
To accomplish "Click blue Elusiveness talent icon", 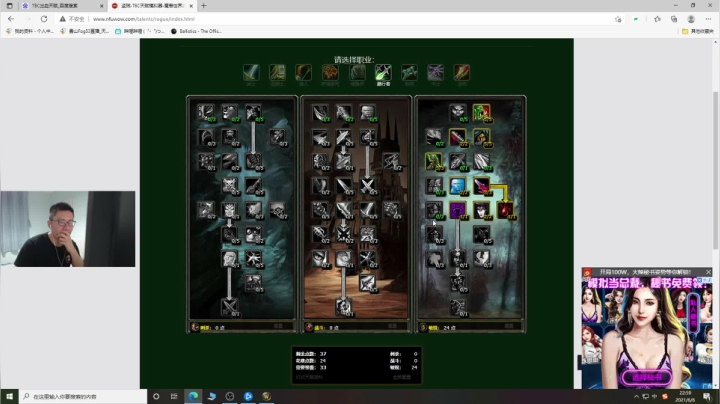I will pos(457,185).
